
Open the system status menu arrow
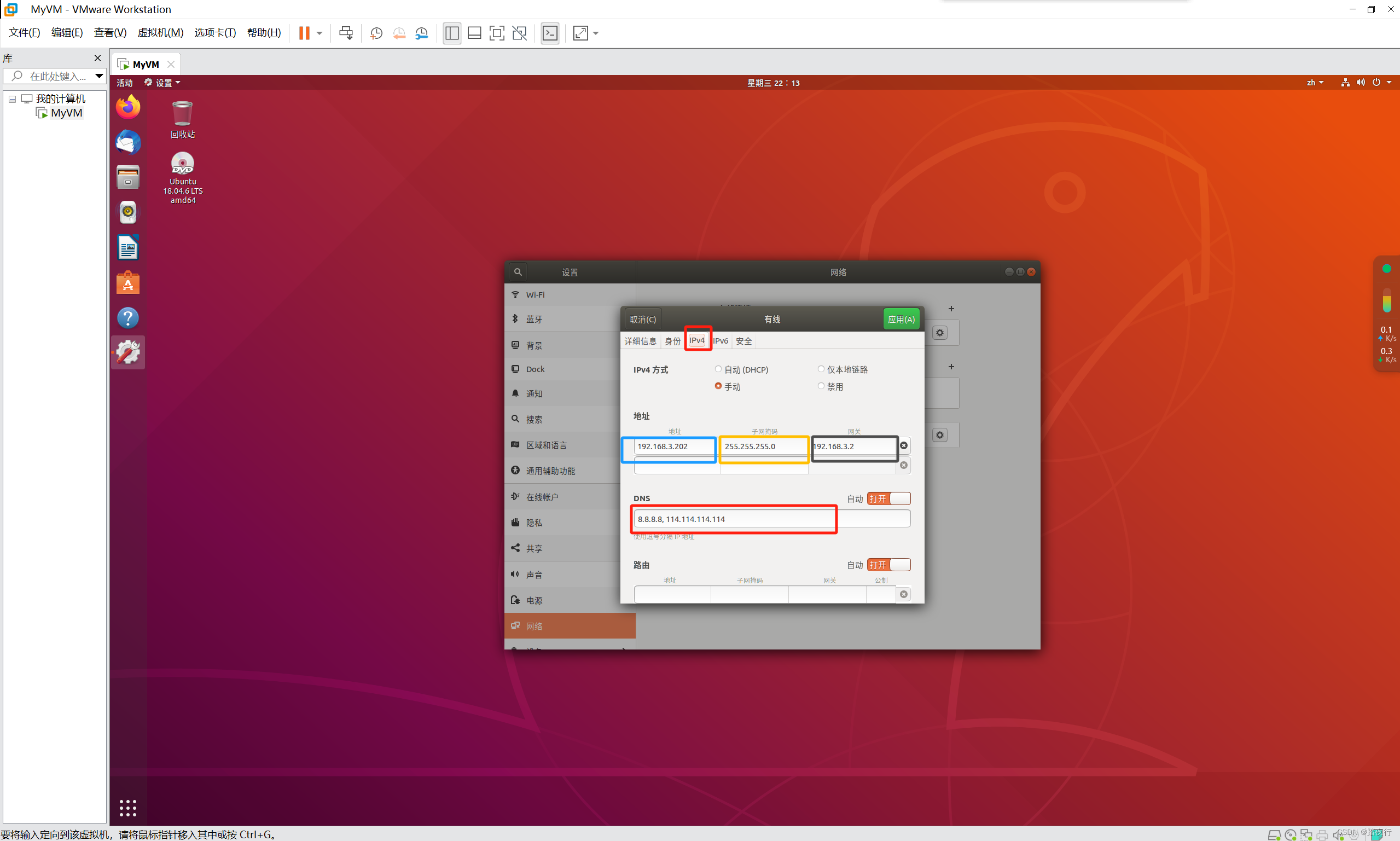click(x=1389, y=83)
